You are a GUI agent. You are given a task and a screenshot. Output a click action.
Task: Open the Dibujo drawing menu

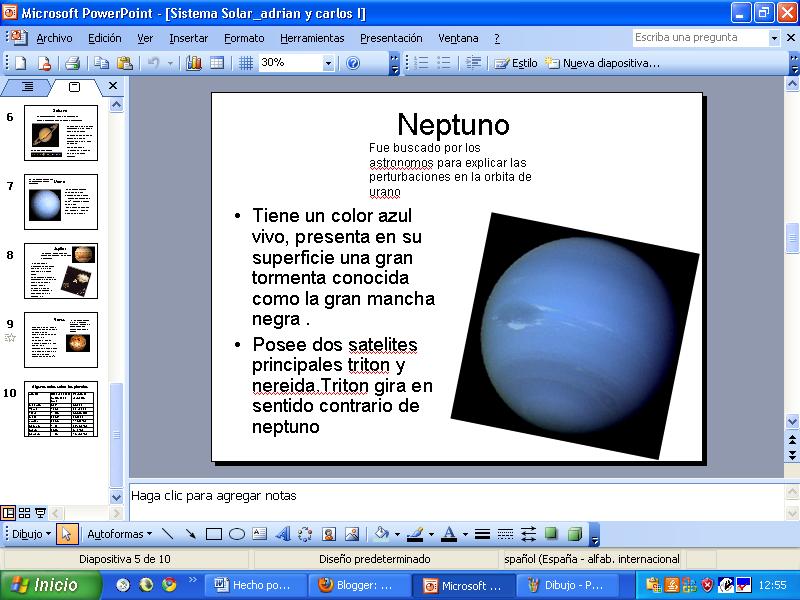[32, 534]
